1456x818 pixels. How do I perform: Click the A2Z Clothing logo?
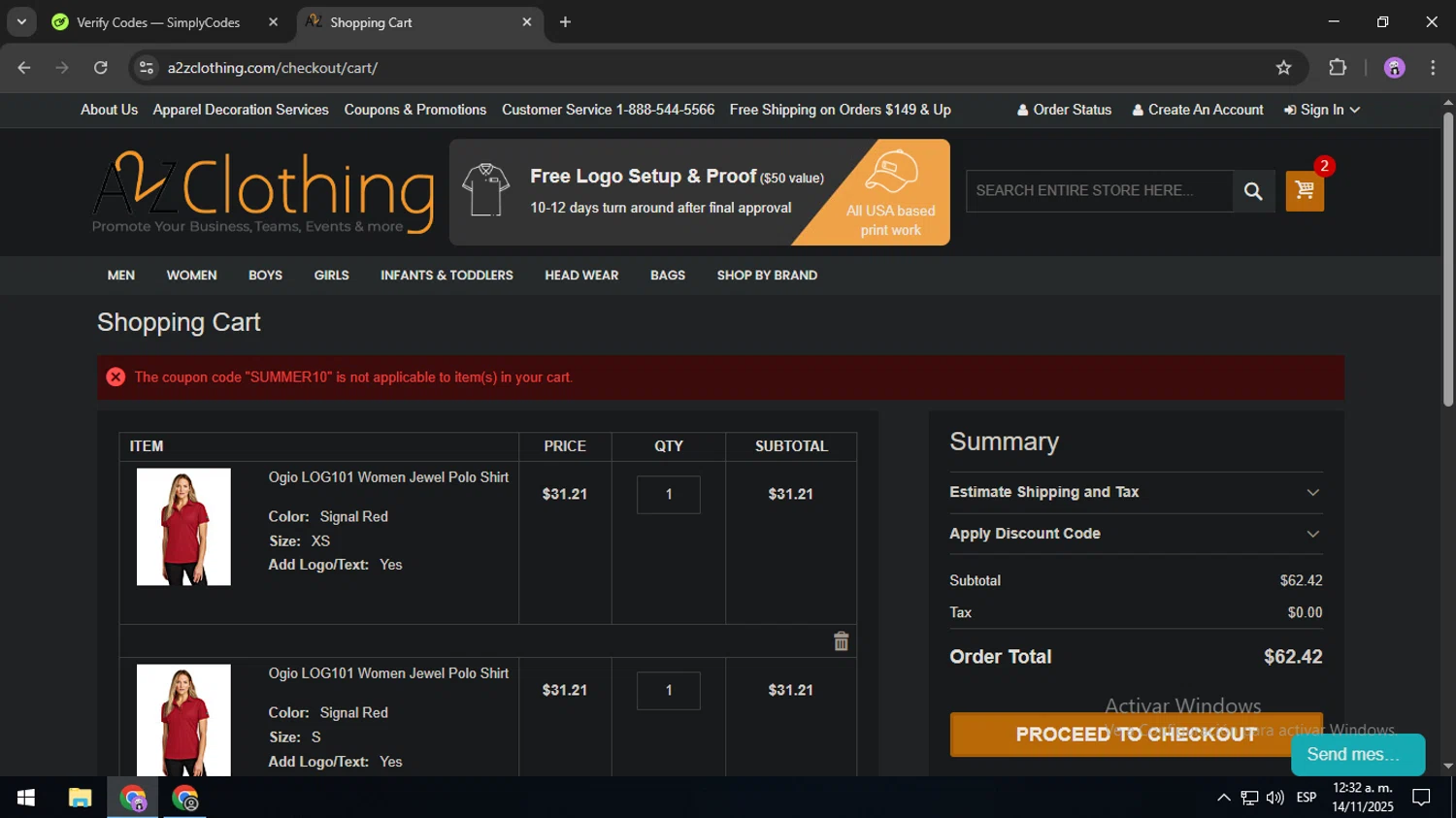263,192
